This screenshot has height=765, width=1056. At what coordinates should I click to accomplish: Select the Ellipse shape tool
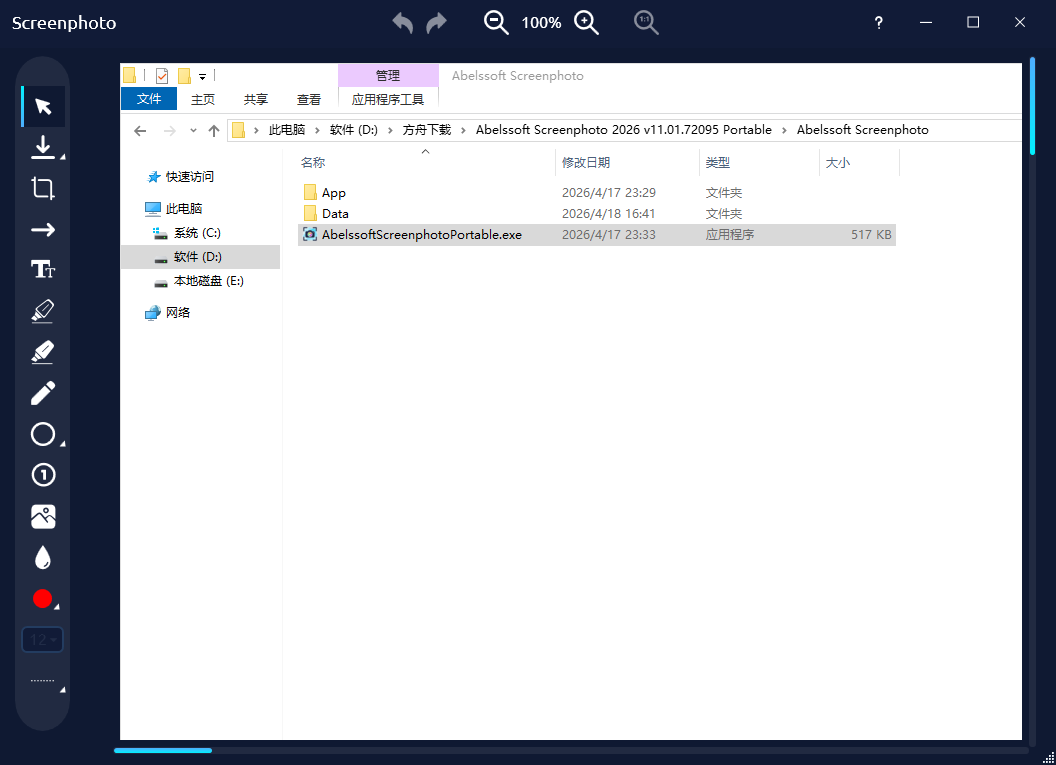[x=42, y=434]
